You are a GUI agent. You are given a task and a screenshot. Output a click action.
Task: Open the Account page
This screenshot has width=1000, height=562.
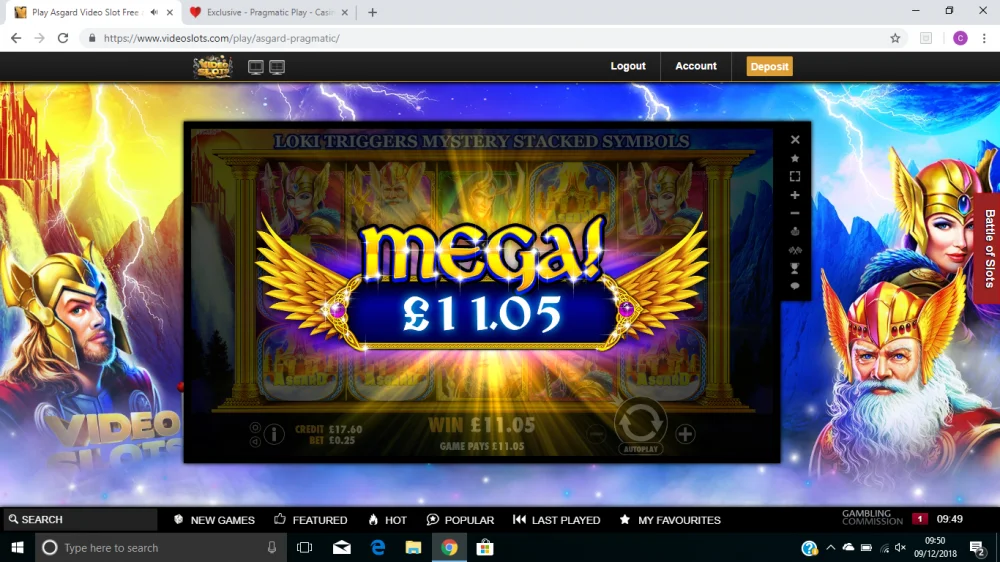(696, 66)
